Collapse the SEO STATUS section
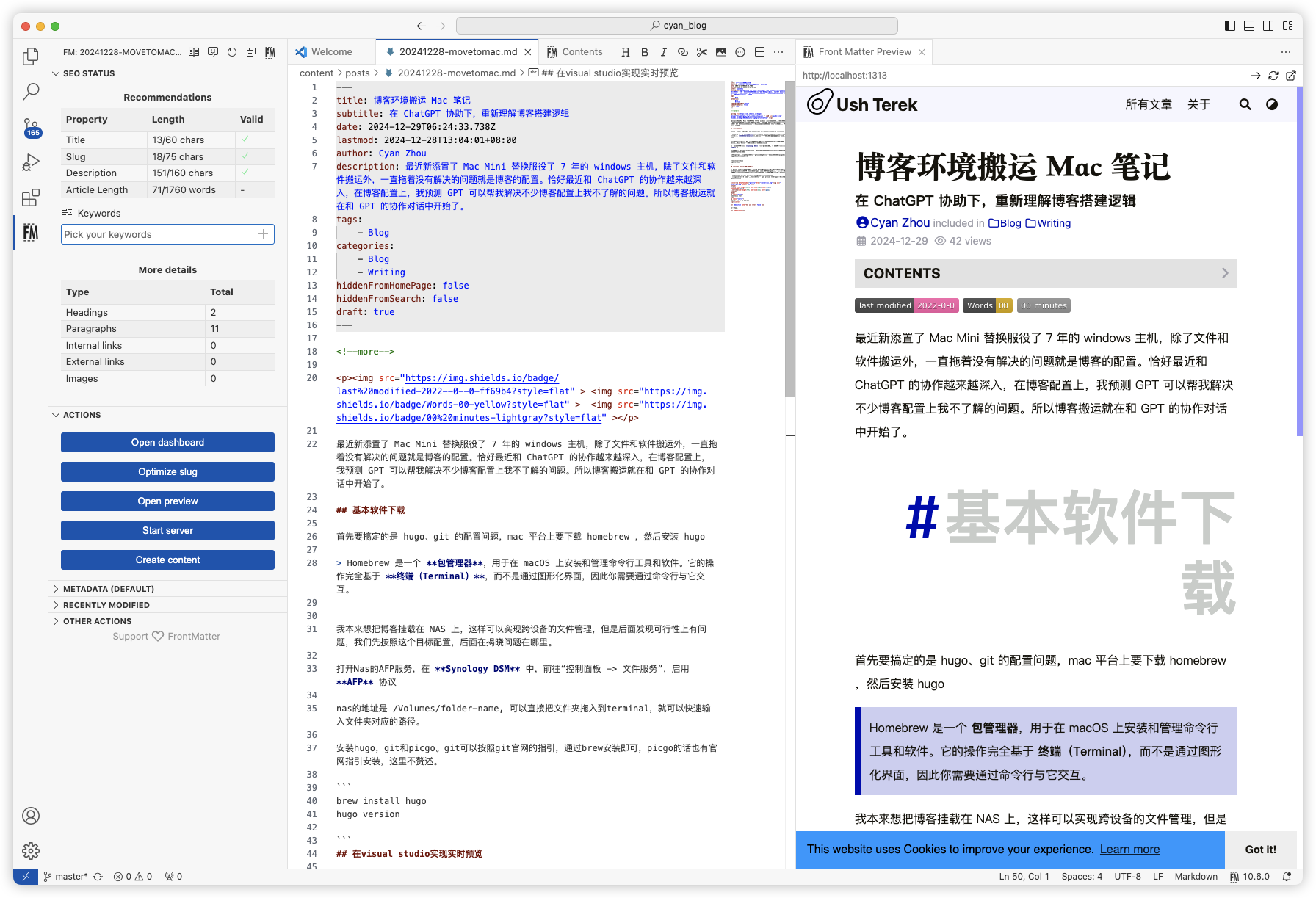The height and width of the screenshot is (898, 1316). [x=167, y=73]
